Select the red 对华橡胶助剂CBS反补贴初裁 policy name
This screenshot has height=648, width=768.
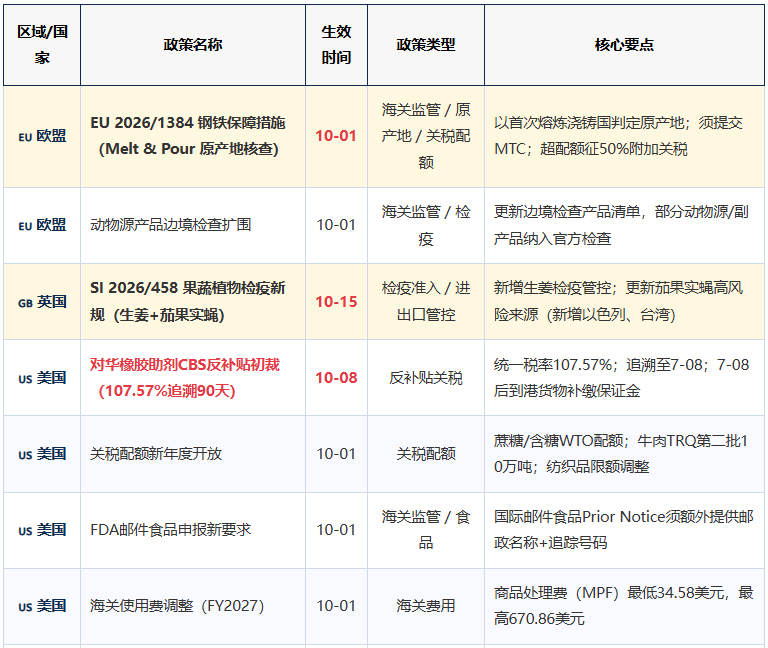click(x=185, y=378)
